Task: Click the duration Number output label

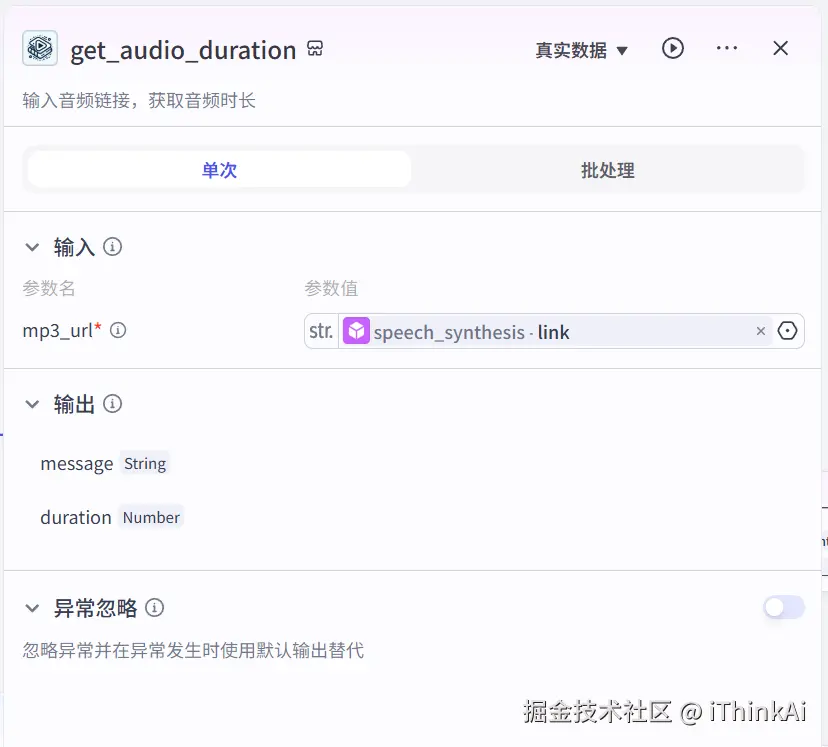Action: 75,517
